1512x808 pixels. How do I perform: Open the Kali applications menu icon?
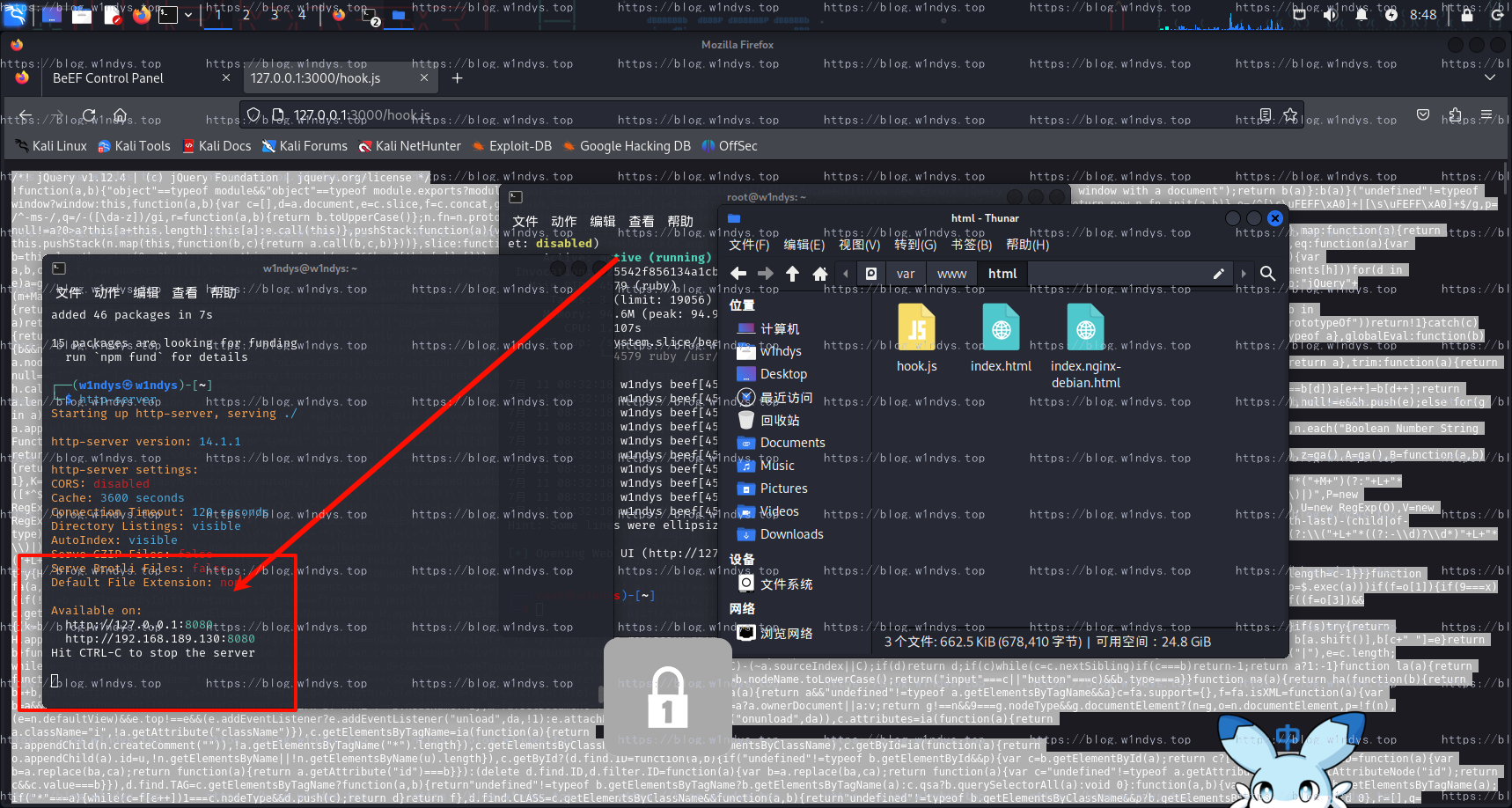[15, 14]
